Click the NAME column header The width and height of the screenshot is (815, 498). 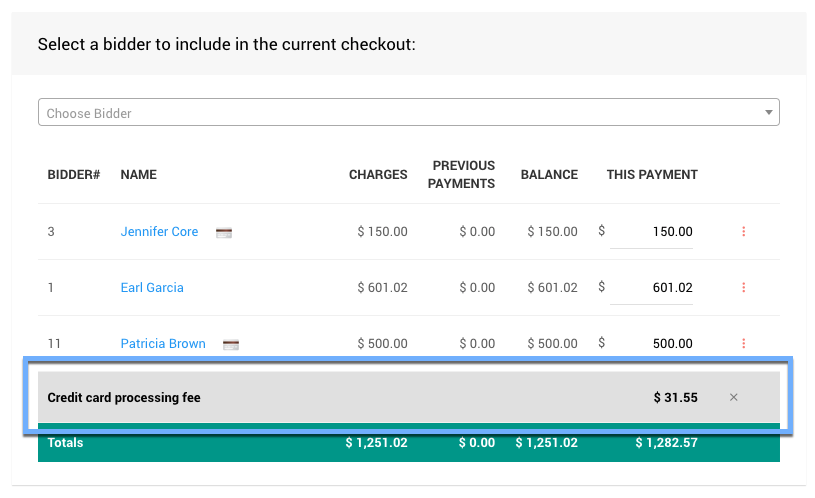pos(139,175)
